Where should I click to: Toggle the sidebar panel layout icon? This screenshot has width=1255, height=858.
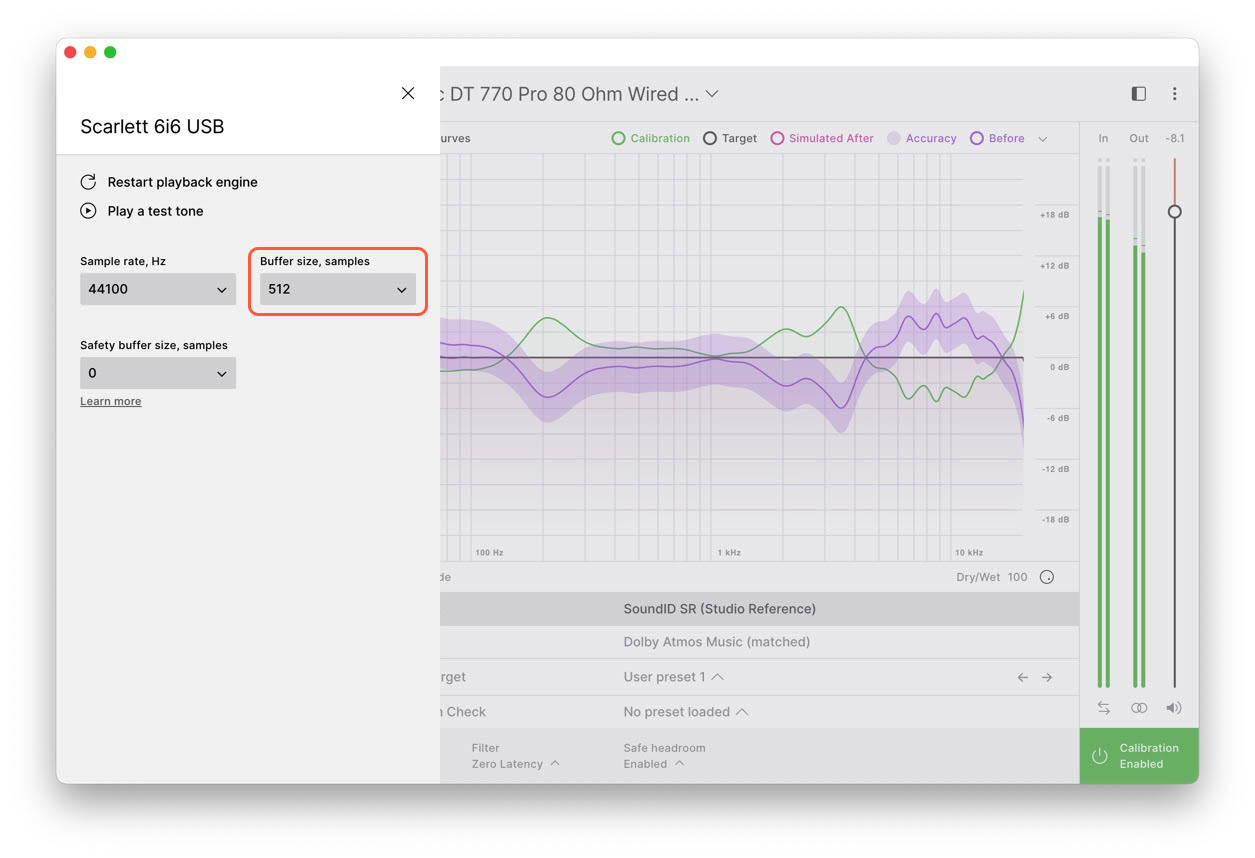[1138, 94]
